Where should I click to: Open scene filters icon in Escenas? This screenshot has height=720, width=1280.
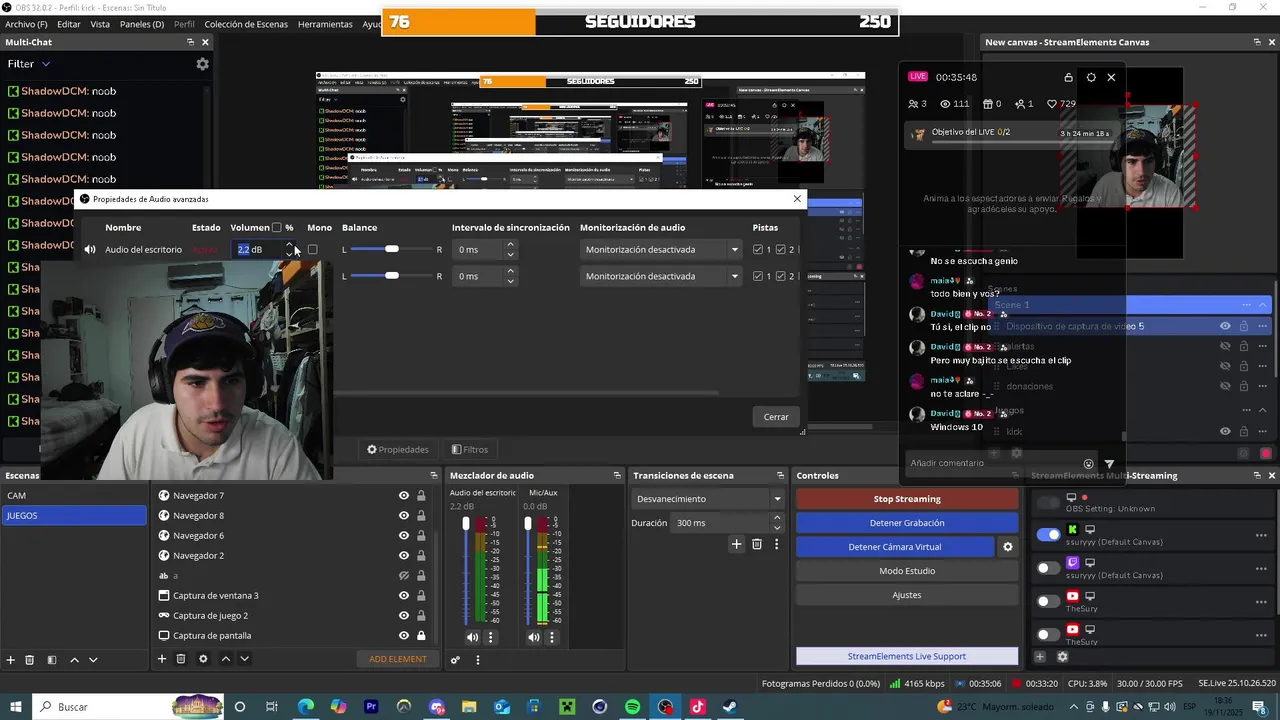[x=51, y=659]
